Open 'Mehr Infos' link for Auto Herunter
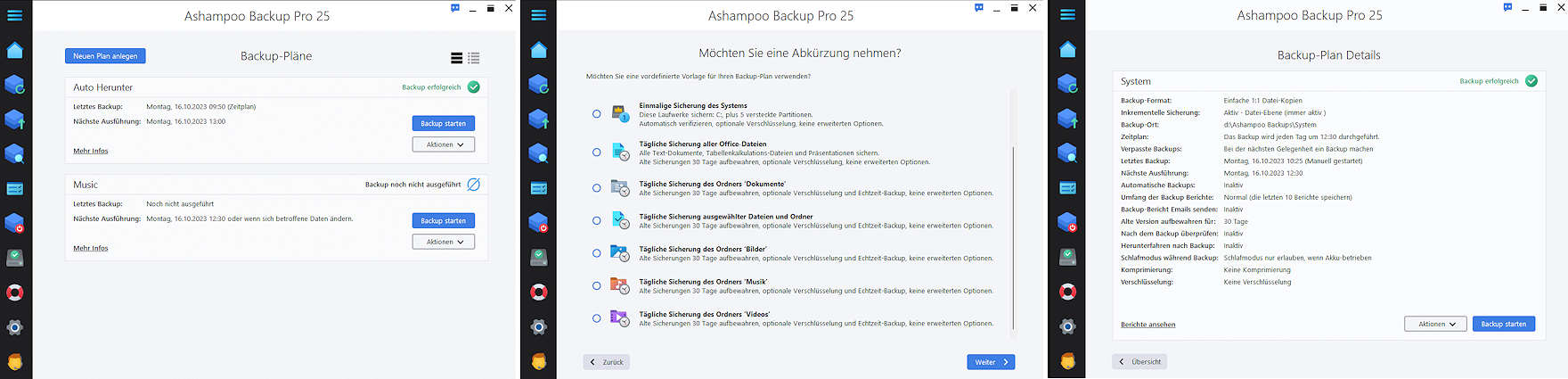Image resolution: width=1568 pixels, height=379 pixels. [x=91, y=151]
